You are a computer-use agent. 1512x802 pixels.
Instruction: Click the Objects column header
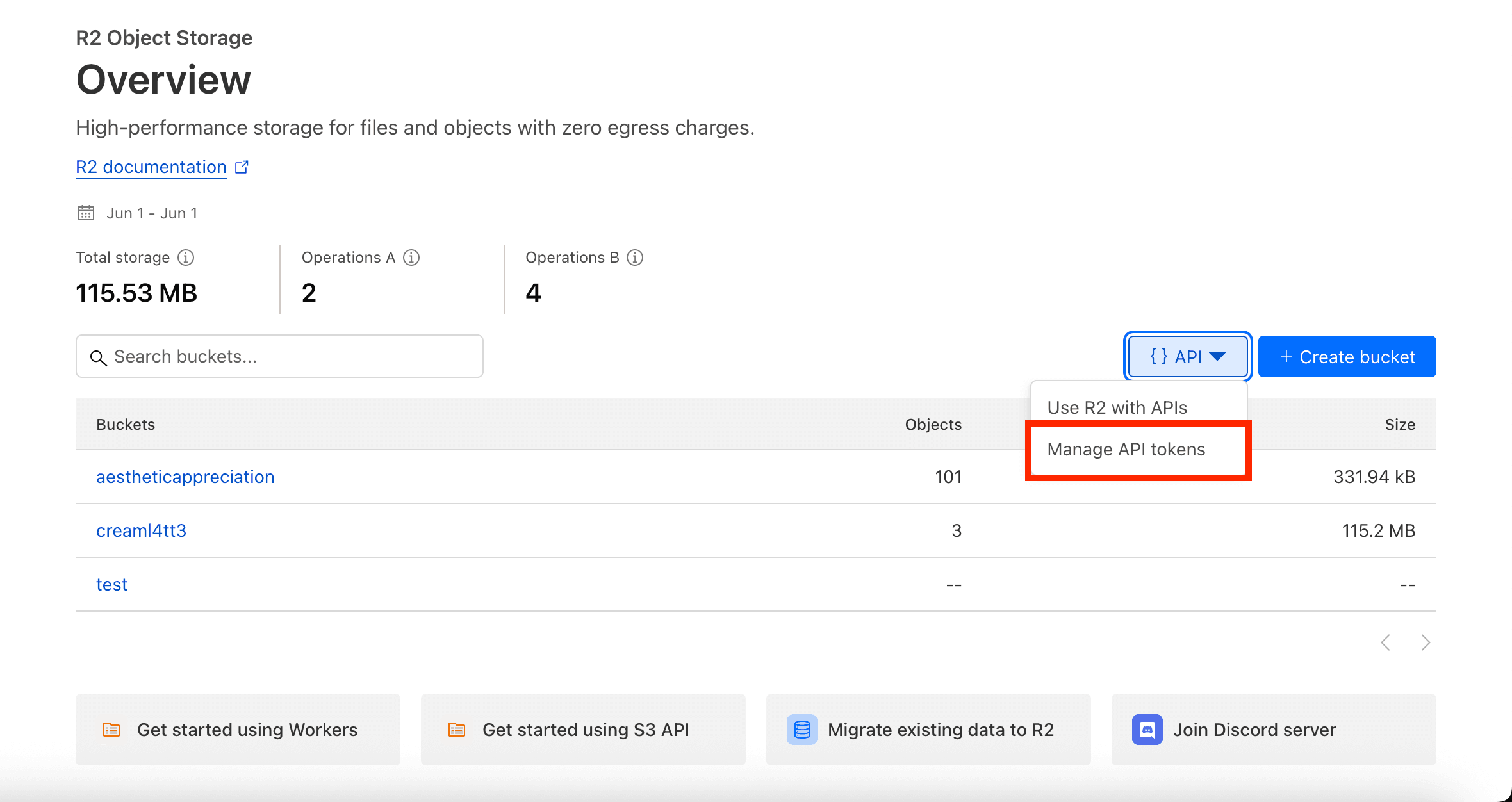[933, 424]
